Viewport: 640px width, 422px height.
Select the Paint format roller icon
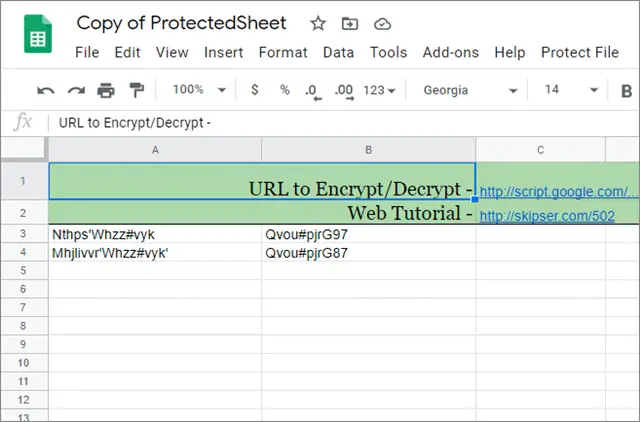[x=136, y=90]
